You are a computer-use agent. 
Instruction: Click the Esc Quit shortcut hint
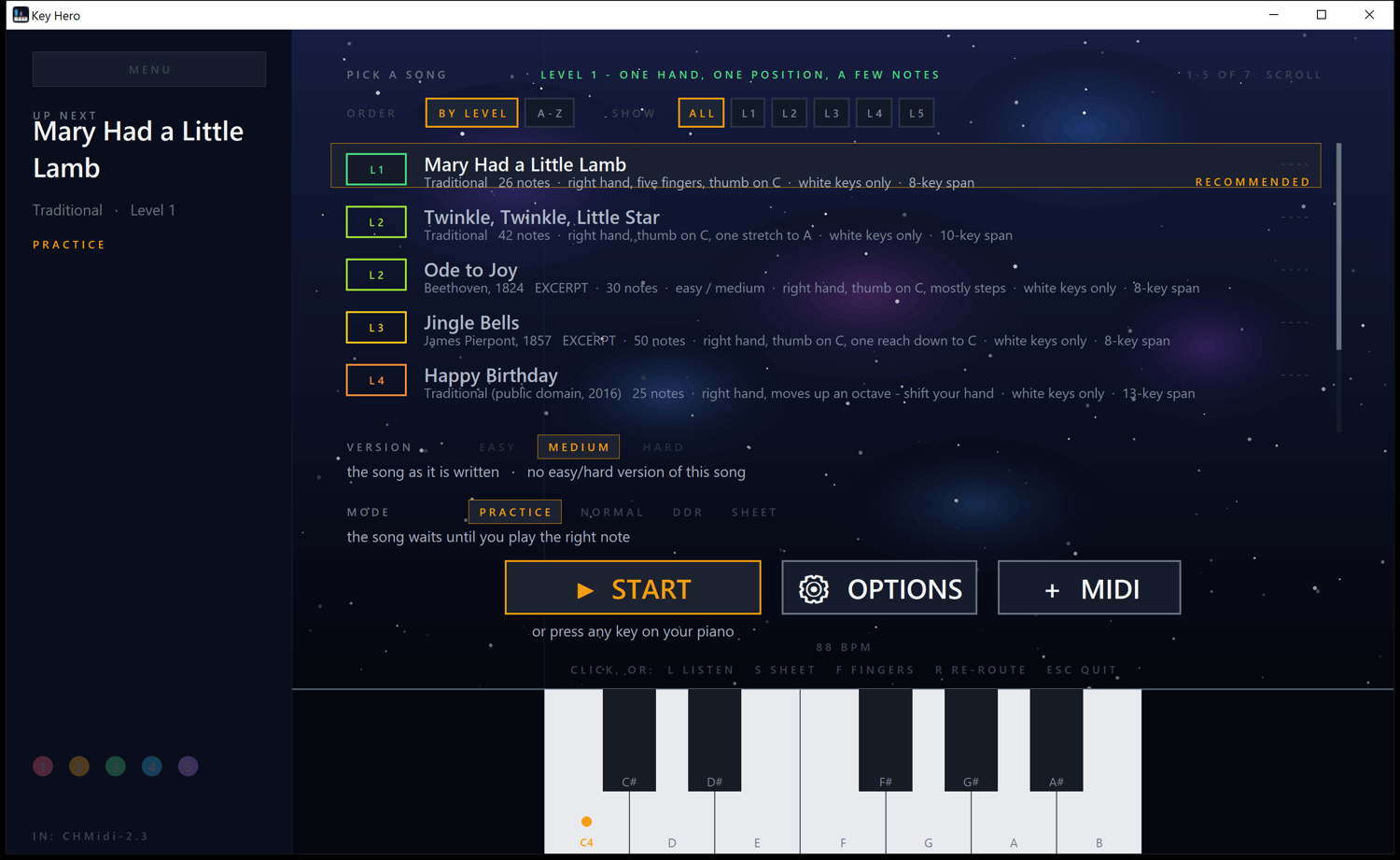pos(1082,670)
